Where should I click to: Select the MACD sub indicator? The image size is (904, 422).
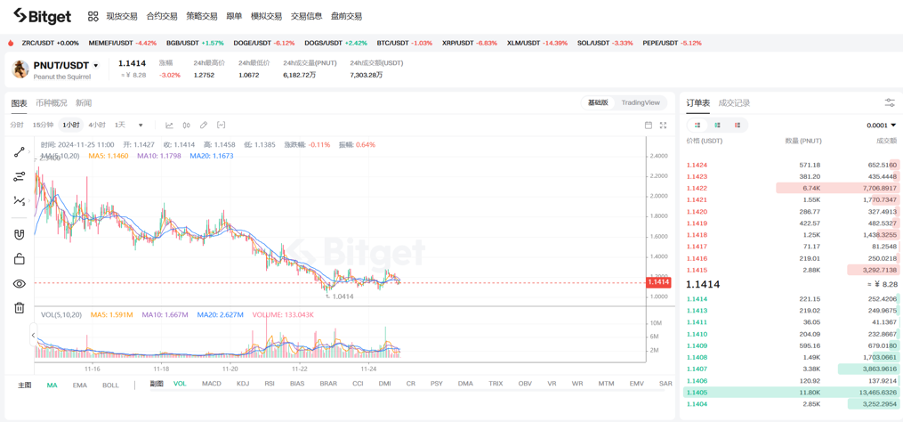pos(212,383)
